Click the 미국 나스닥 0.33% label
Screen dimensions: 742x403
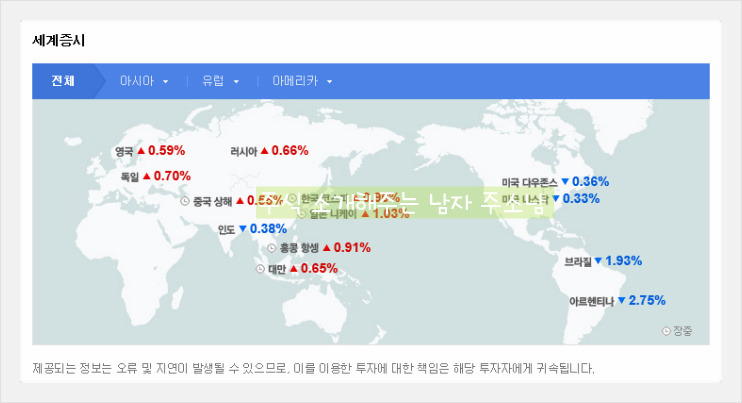pyautogui.click(x=551, y=199)
